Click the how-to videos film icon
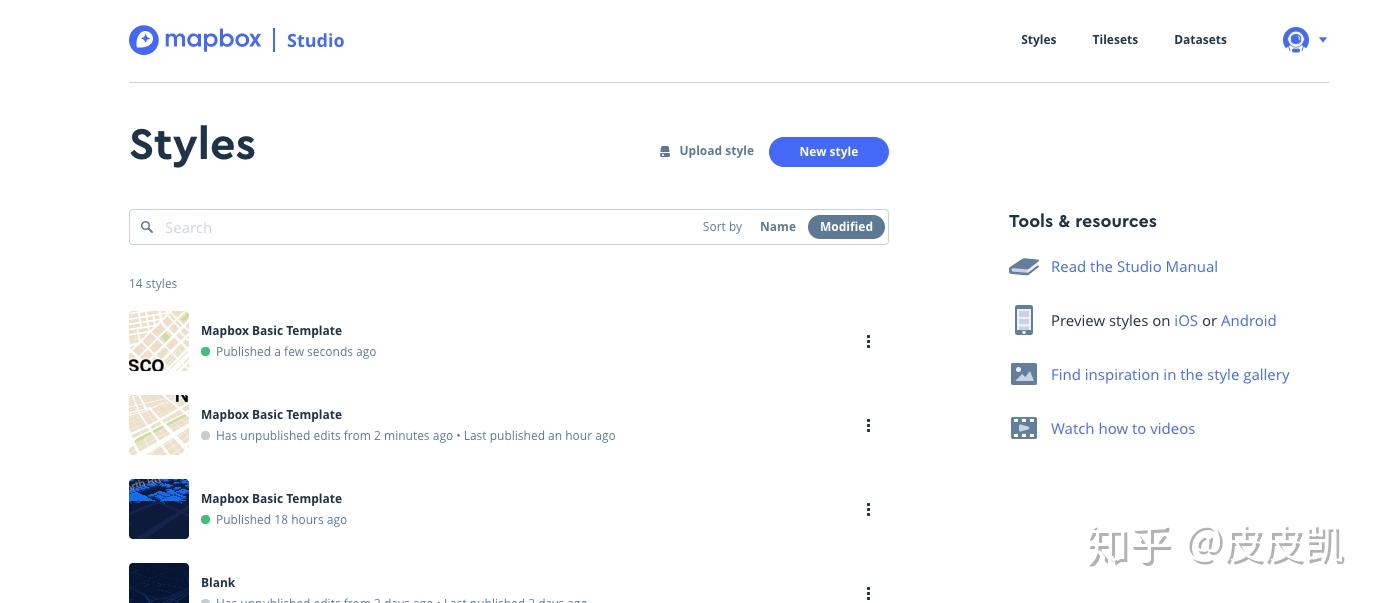 click(1023, 429)
